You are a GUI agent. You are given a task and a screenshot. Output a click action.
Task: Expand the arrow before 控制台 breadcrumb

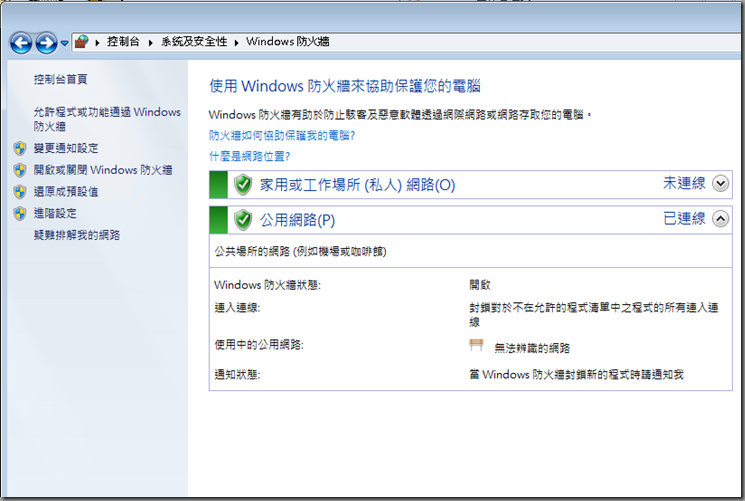click(x=97, y=42)
